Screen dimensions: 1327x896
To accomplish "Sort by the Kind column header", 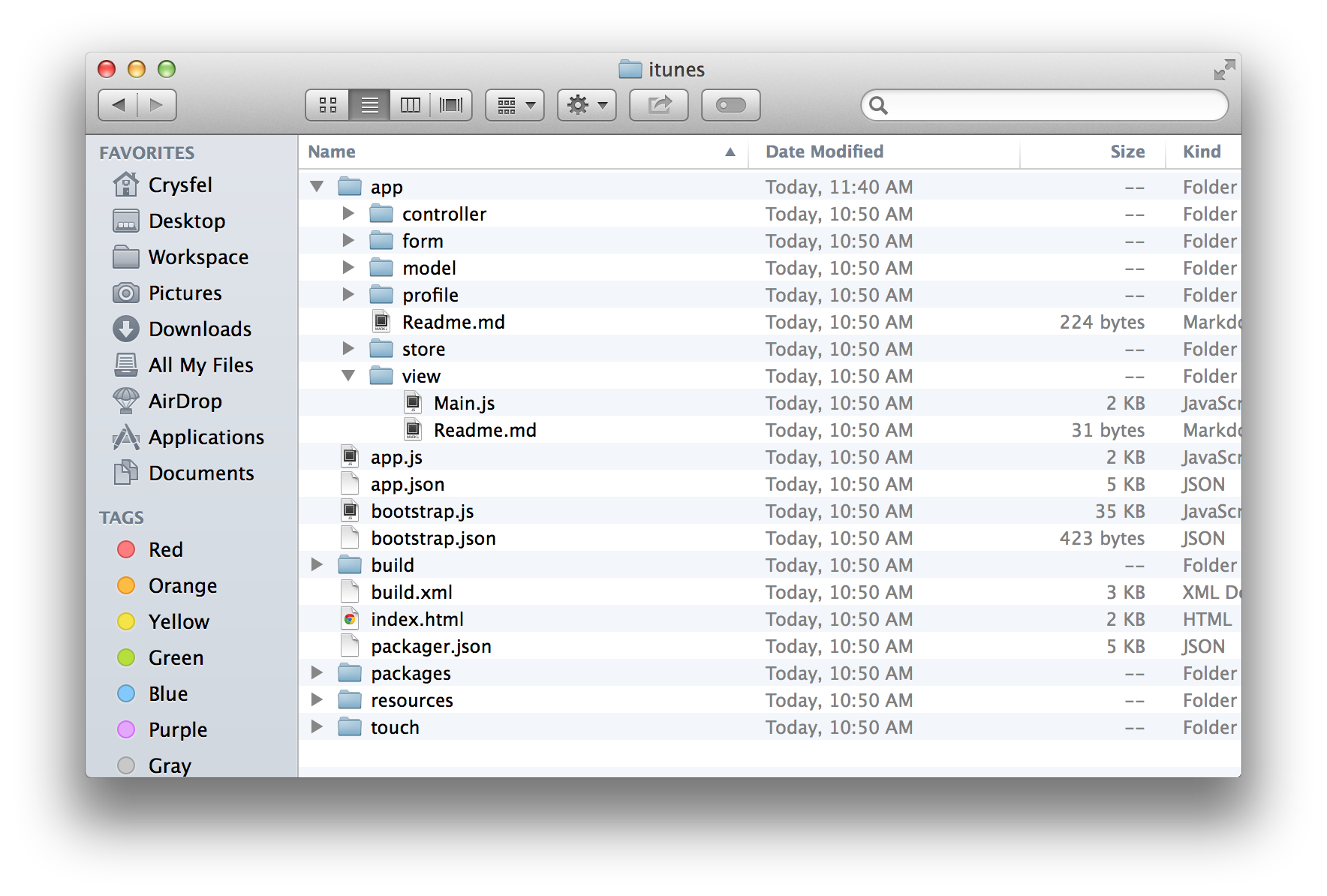I will click(1203, 152).
